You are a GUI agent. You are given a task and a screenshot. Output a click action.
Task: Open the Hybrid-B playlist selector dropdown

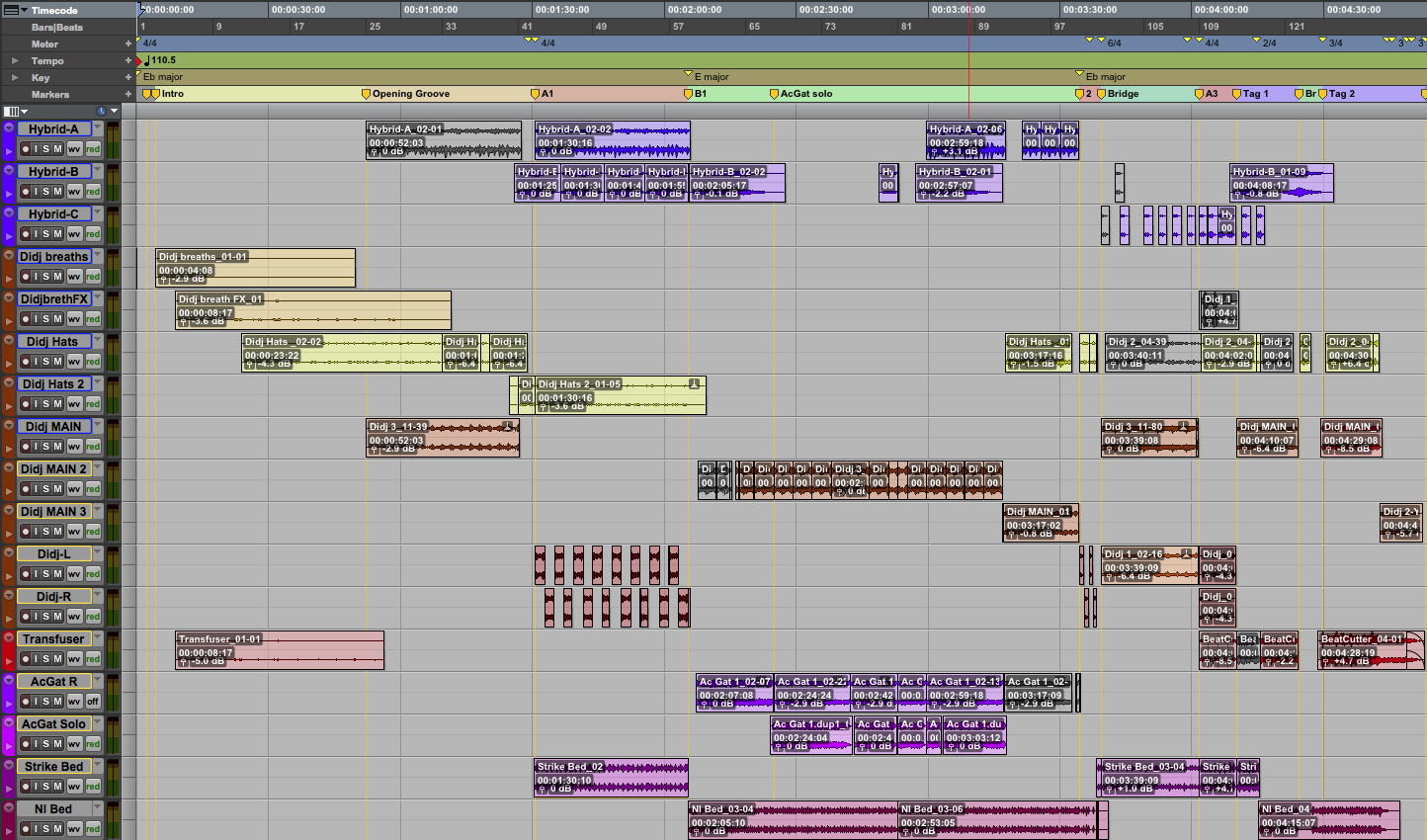(x=98, y=172)
